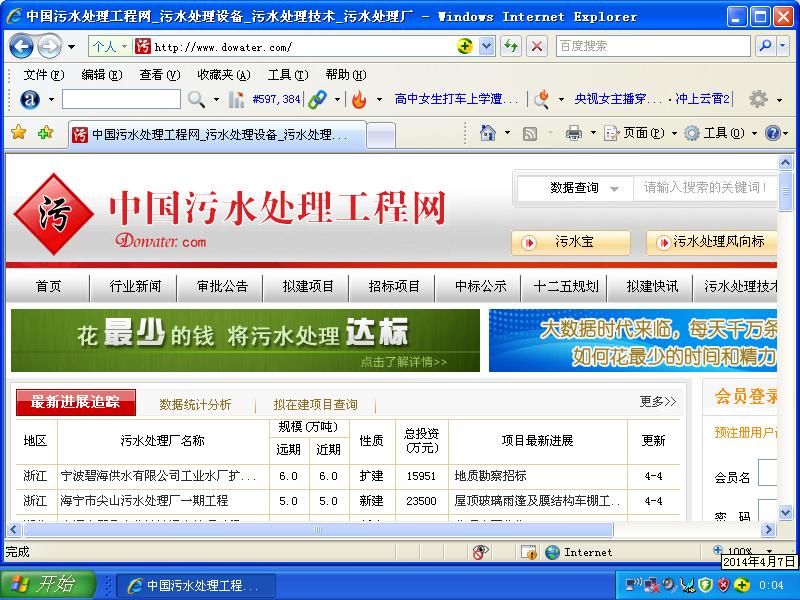Click the horizontal scrollbar right arrow
Screen dimensions: 800x600
click(768, 530)
